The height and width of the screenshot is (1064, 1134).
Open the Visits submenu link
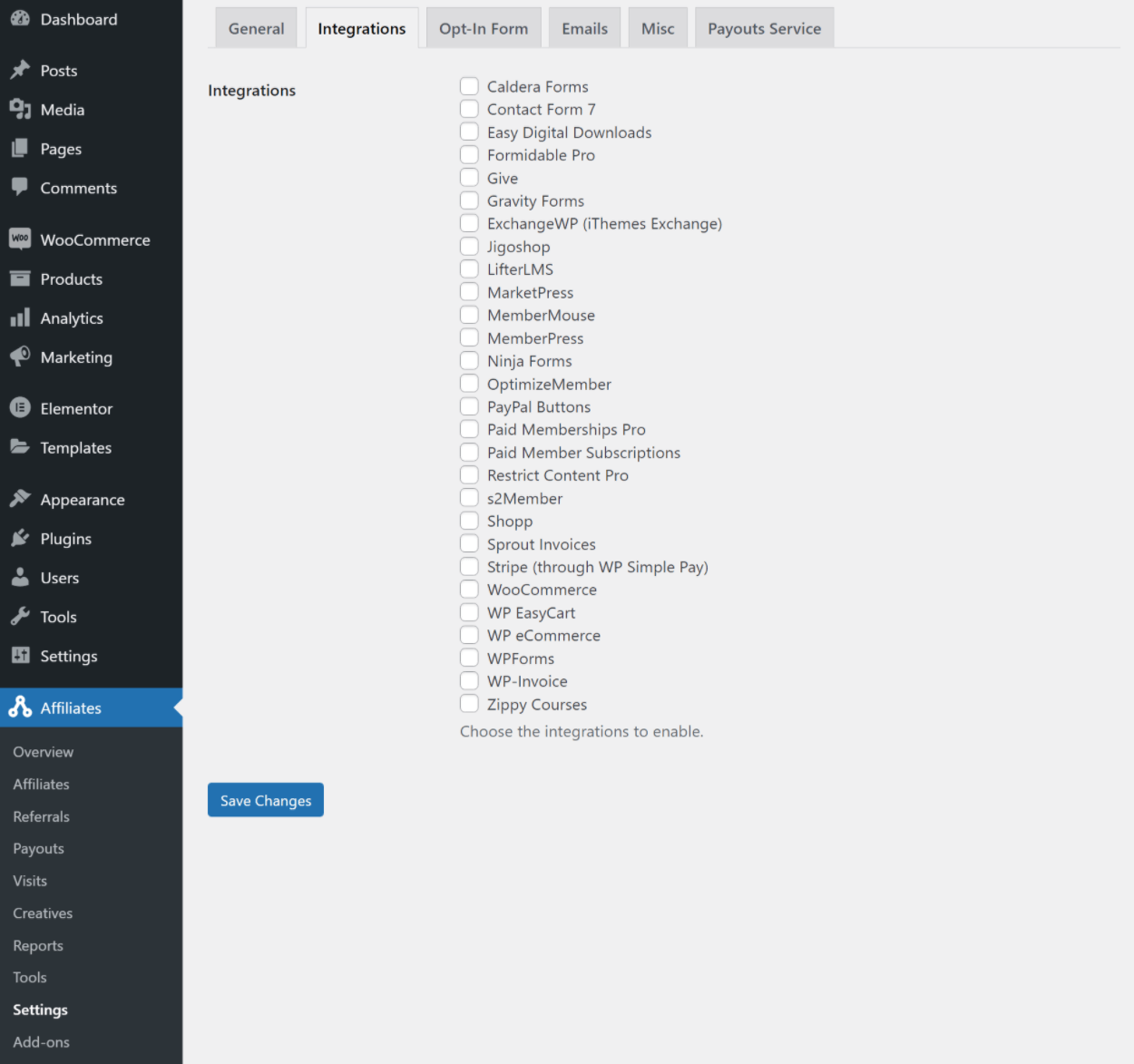click(30, 881)
